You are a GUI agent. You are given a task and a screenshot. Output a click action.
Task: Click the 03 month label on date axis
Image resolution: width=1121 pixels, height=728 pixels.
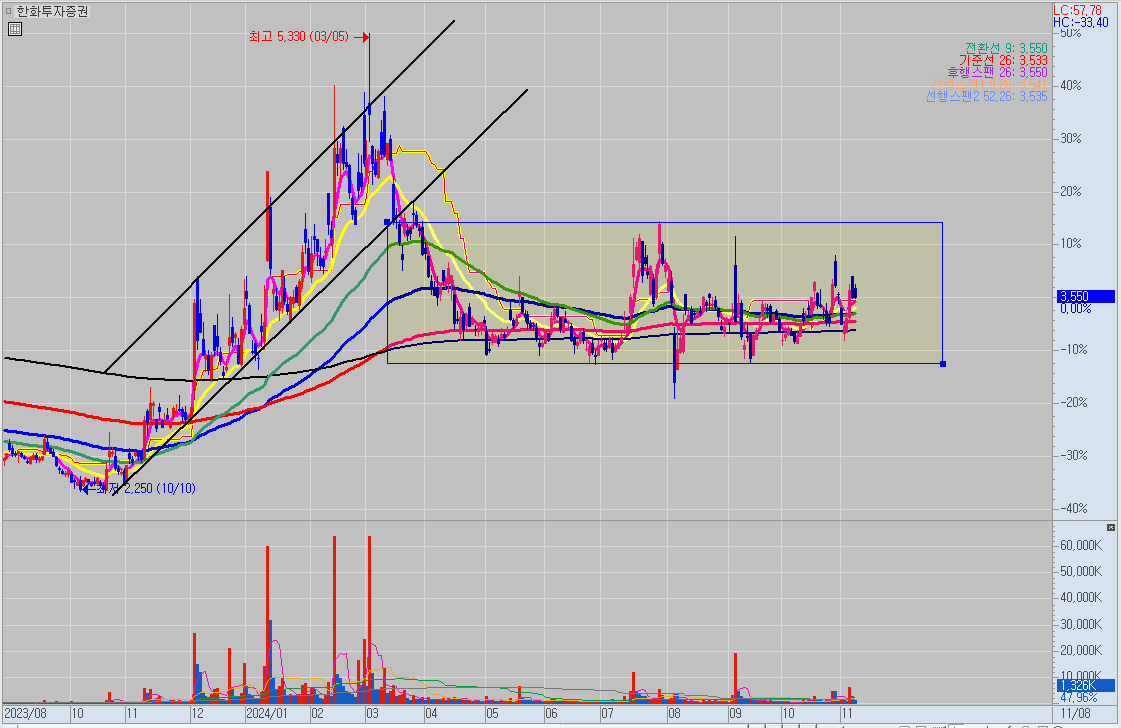click(372, 714)
